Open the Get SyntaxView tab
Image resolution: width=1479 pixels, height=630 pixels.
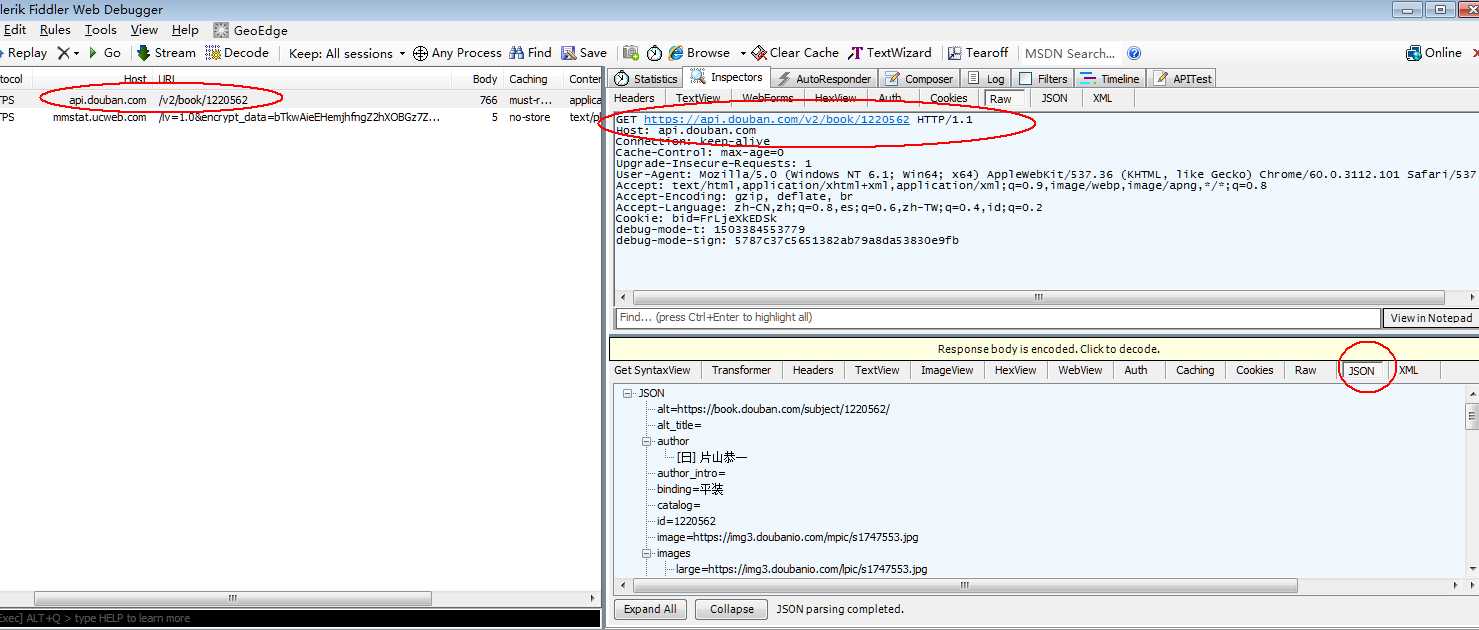tap(652, 370)
